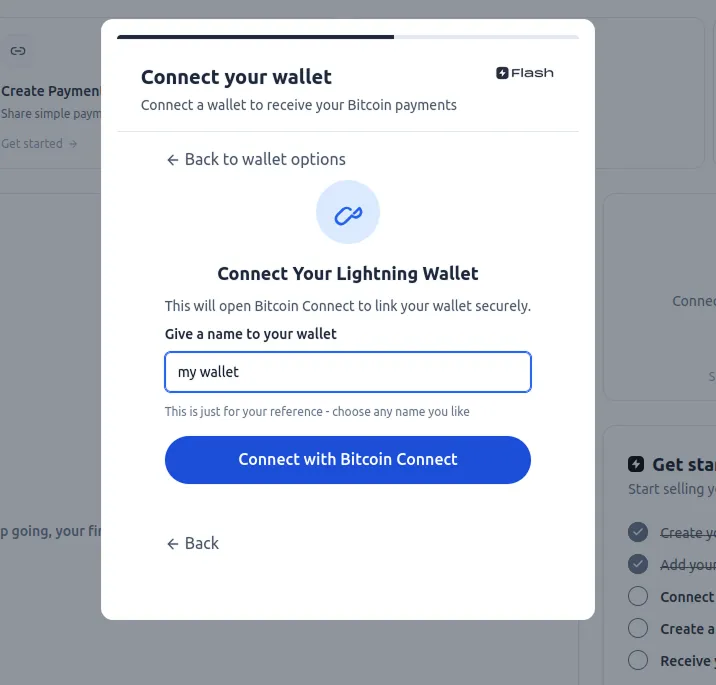This screenshot has height=685, width=716.
Task: Click the "Connect your wallet" dialog title
Action: (x=236, y=77)
